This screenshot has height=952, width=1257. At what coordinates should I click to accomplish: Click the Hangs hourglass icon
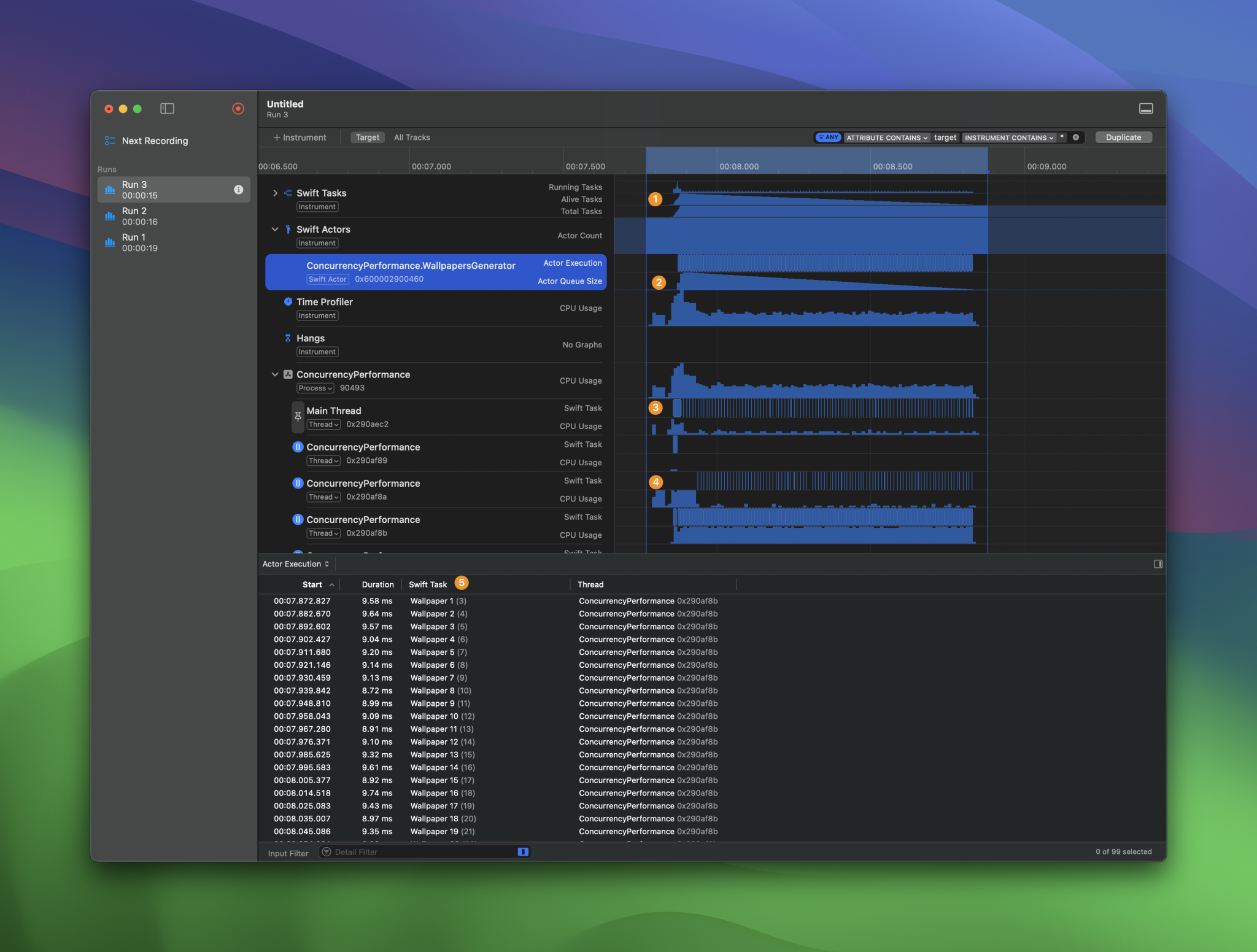tap(288, 338)
